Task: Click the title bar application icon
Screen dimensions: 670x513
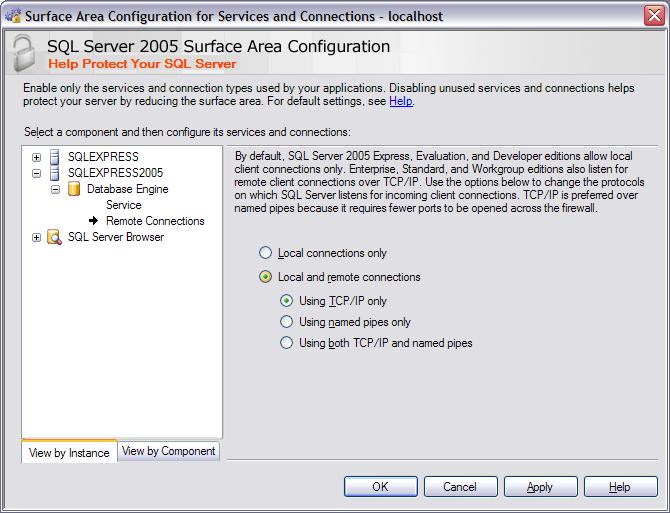Action: pyautogui.click(x=13, y=16)
